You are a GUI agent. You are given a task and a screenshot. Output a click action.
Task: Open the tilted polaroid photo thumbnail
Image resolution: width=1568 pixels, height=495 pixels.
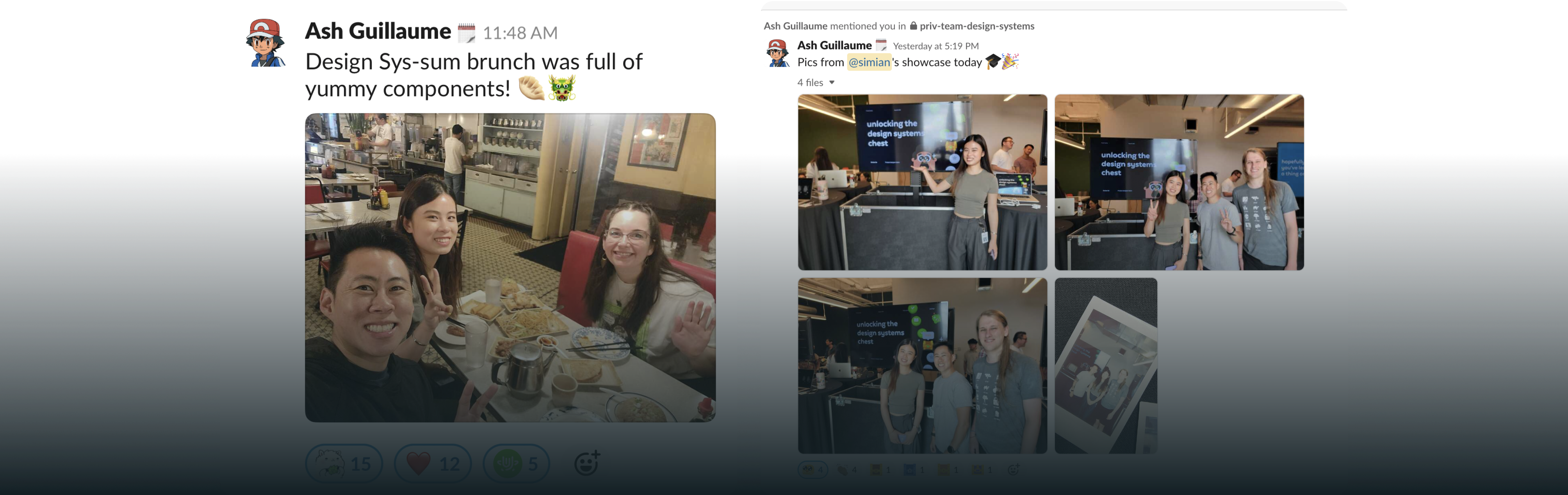pos(1105,366)
